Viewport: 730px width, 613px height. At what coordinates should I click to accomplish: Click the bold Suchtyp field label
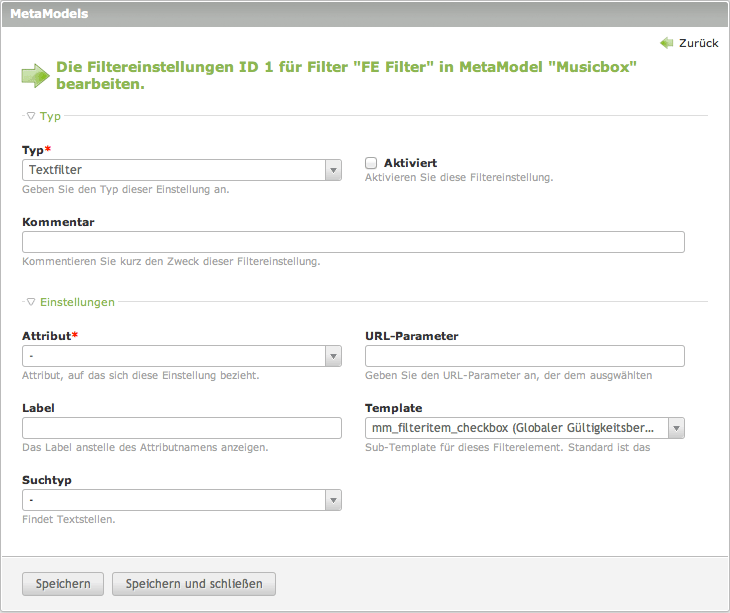47,480
